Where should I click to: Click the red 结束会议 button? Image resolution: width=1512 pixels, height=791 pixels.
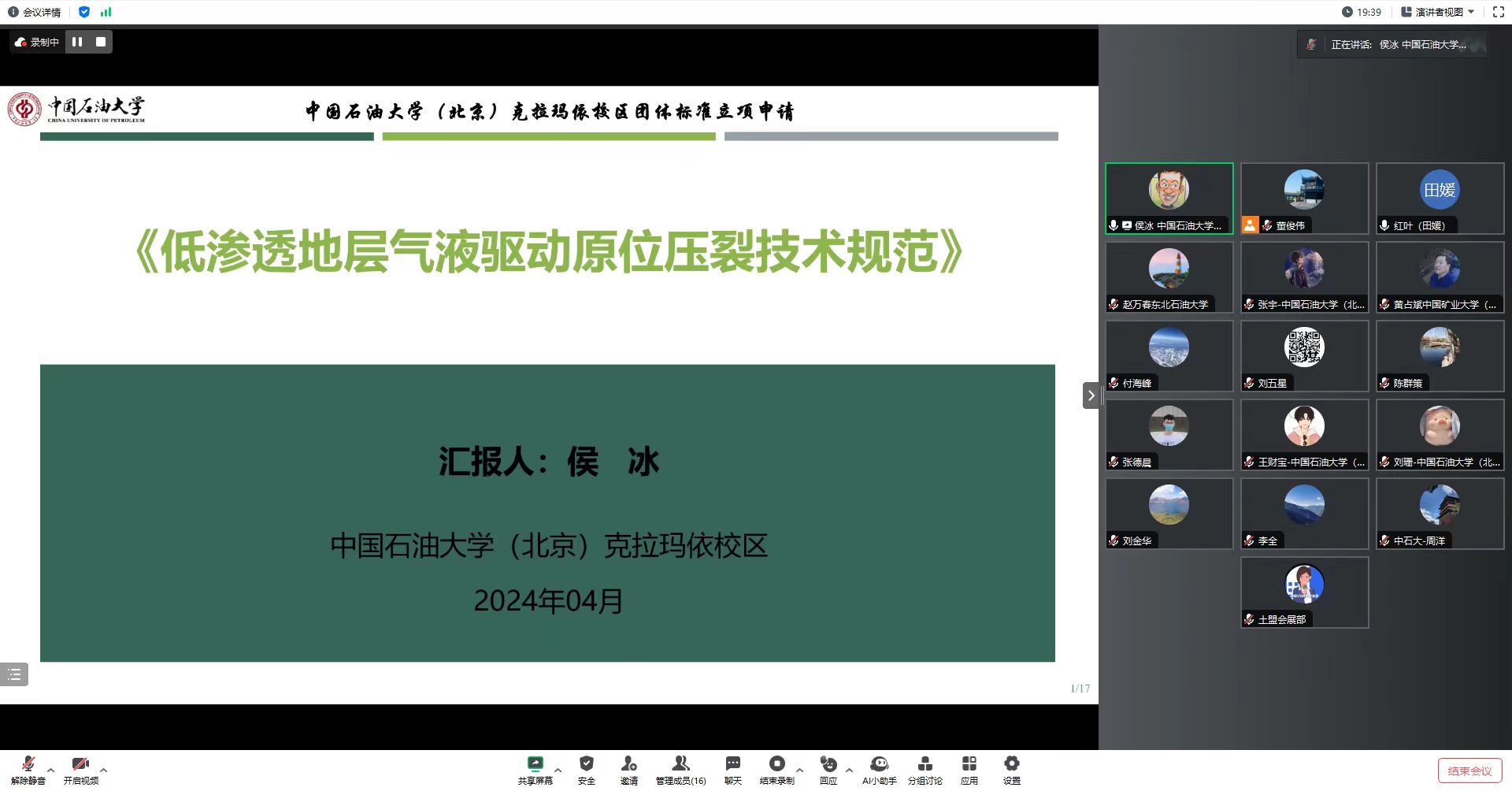coord(1469,771)
